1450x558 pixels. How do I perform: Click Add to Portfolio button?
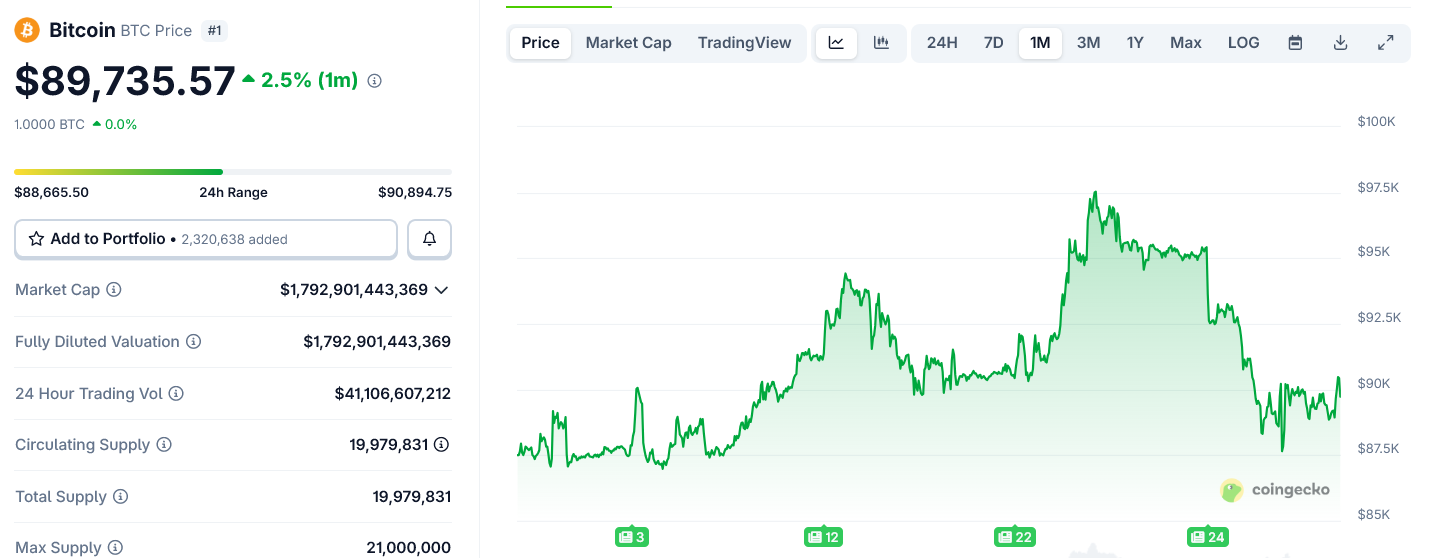pos(206,239)
